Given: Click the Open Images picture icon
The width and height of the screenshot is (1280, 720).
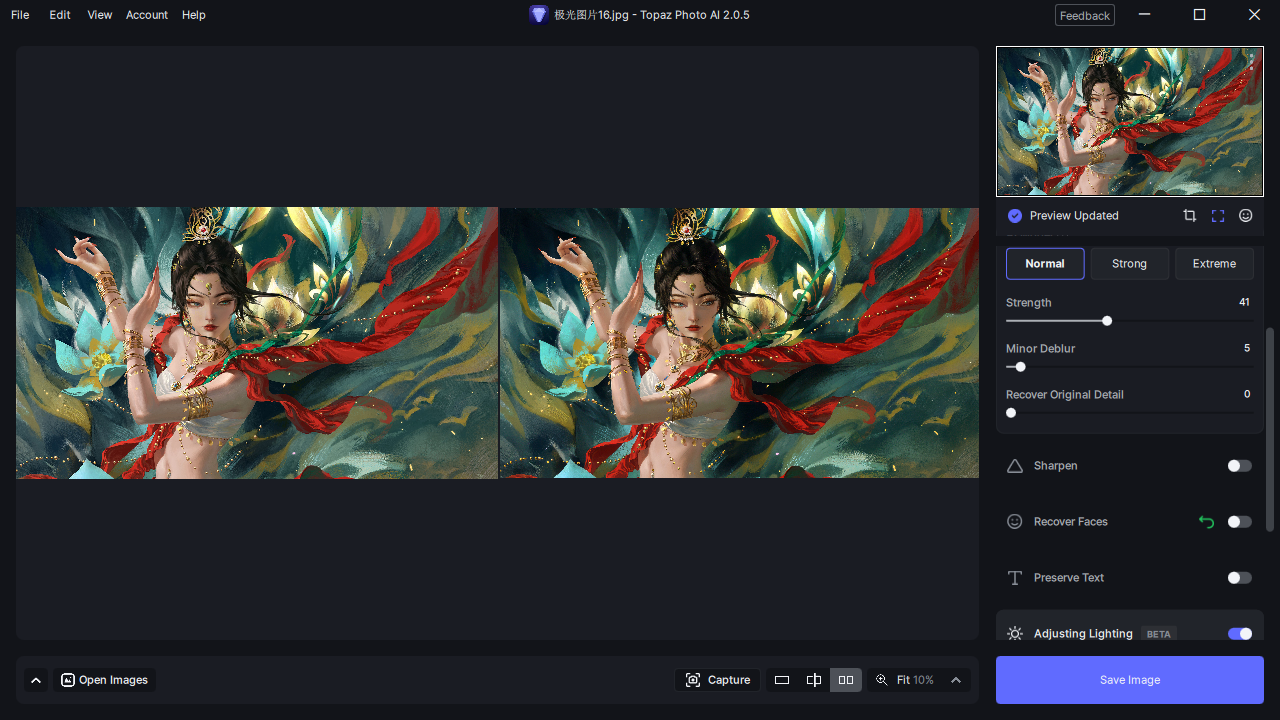Looking at the screenshot, I should pyautogui.click(x=68, y=680).
